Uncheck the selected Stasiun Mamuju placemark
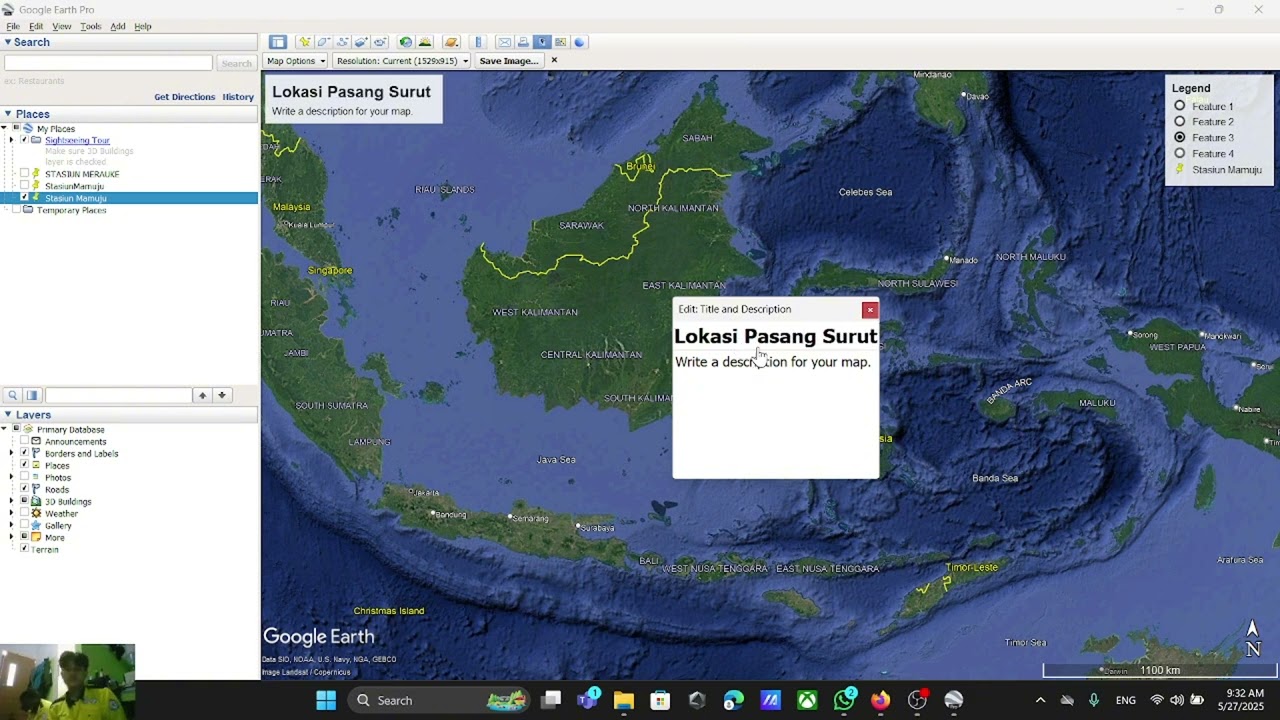Image resolution: width=1280 pixels, height=720 pixels. coord(25,198)
